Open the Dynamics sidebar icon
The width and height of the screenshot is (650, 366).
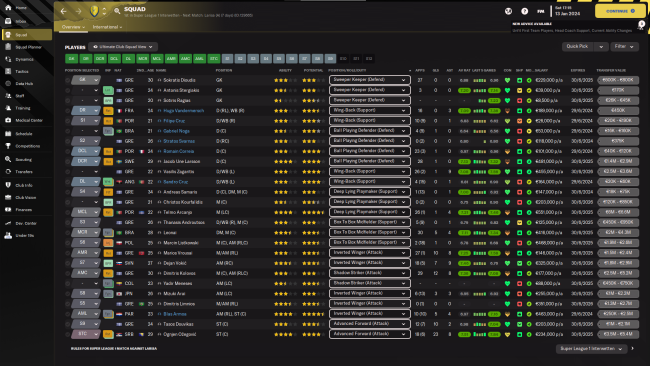tap(8, 59)
